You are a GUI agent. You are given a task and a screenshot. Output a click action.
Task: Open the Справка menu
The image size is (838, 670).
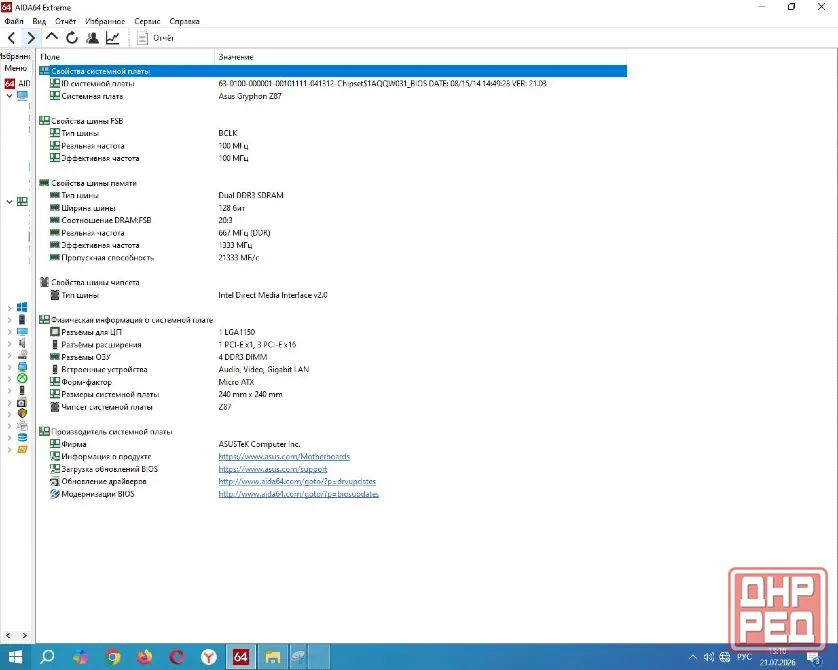[184, 21]
